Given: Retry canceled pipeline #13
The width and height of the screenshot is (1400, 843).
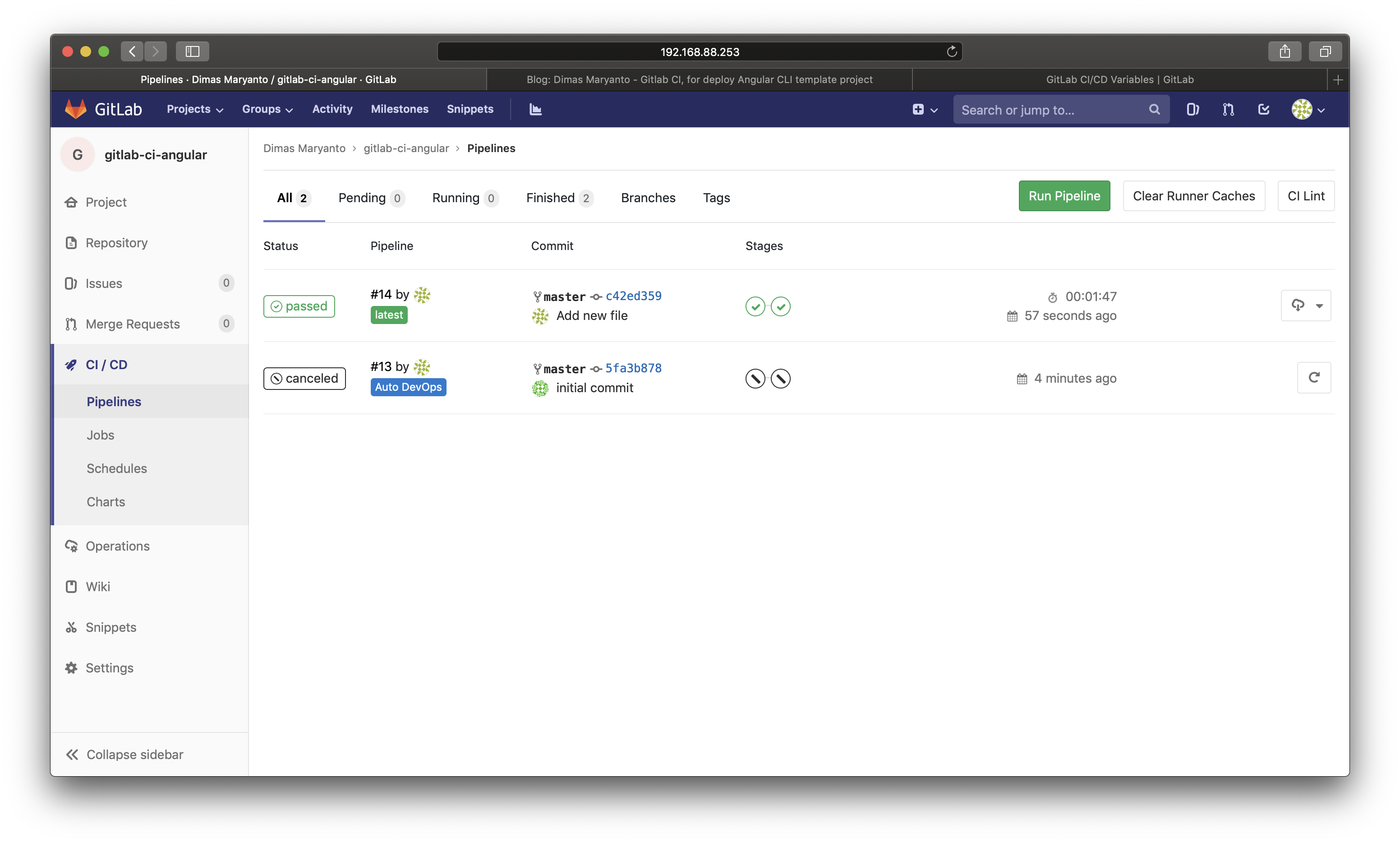Looking at the screenshot, I should click(1314, 378).
